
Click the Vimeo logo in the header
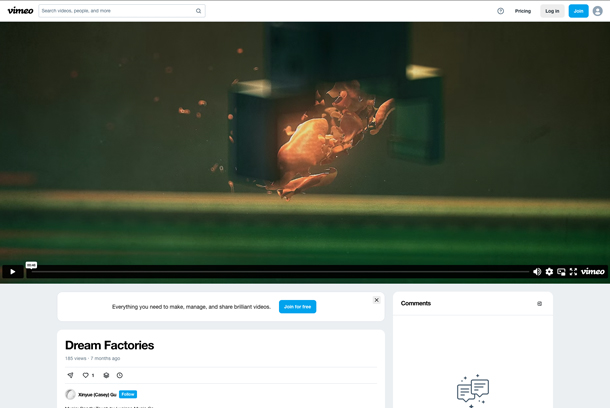point(20,11)
